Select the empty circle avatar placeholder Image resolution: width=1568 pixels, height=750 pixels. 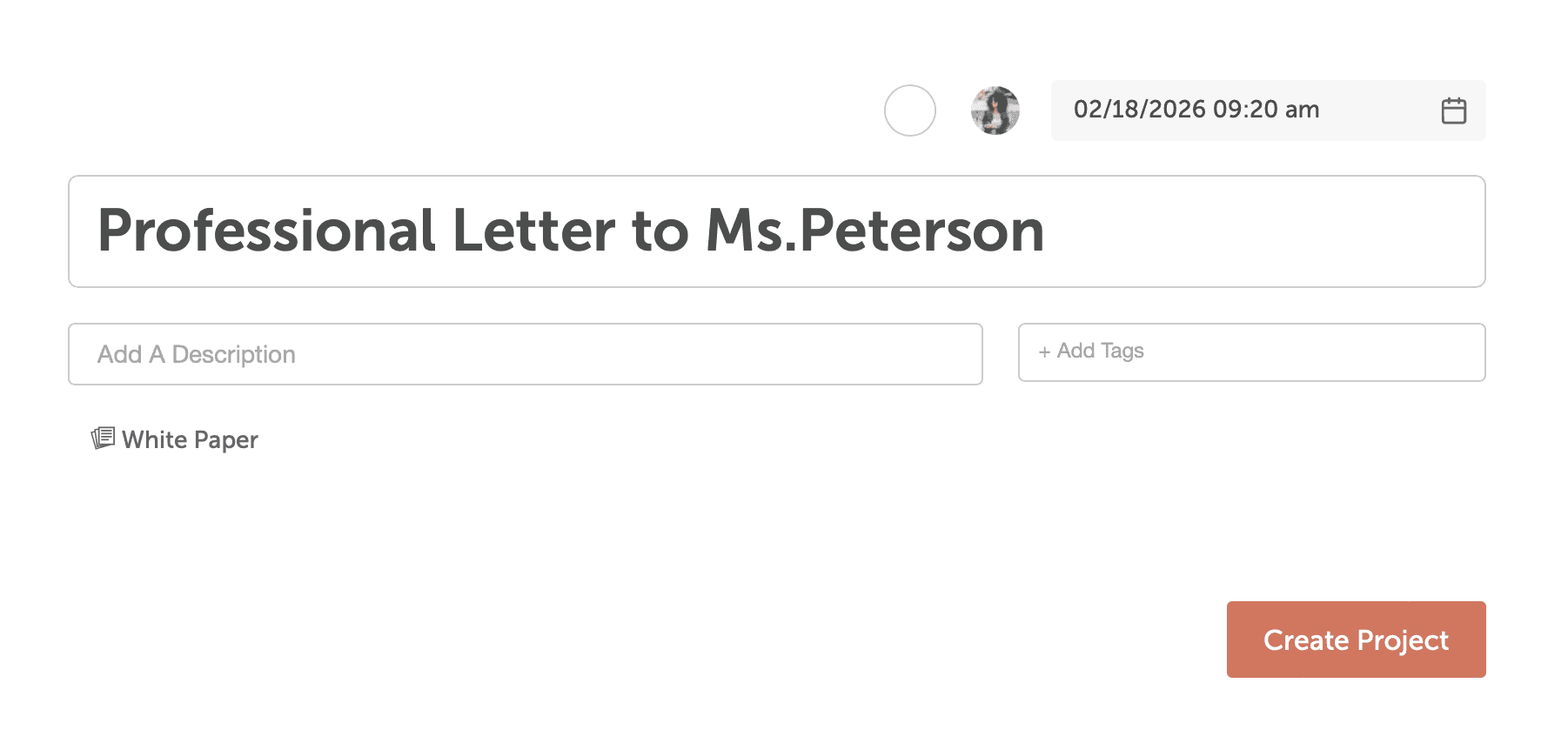click(x=909, y=110)
